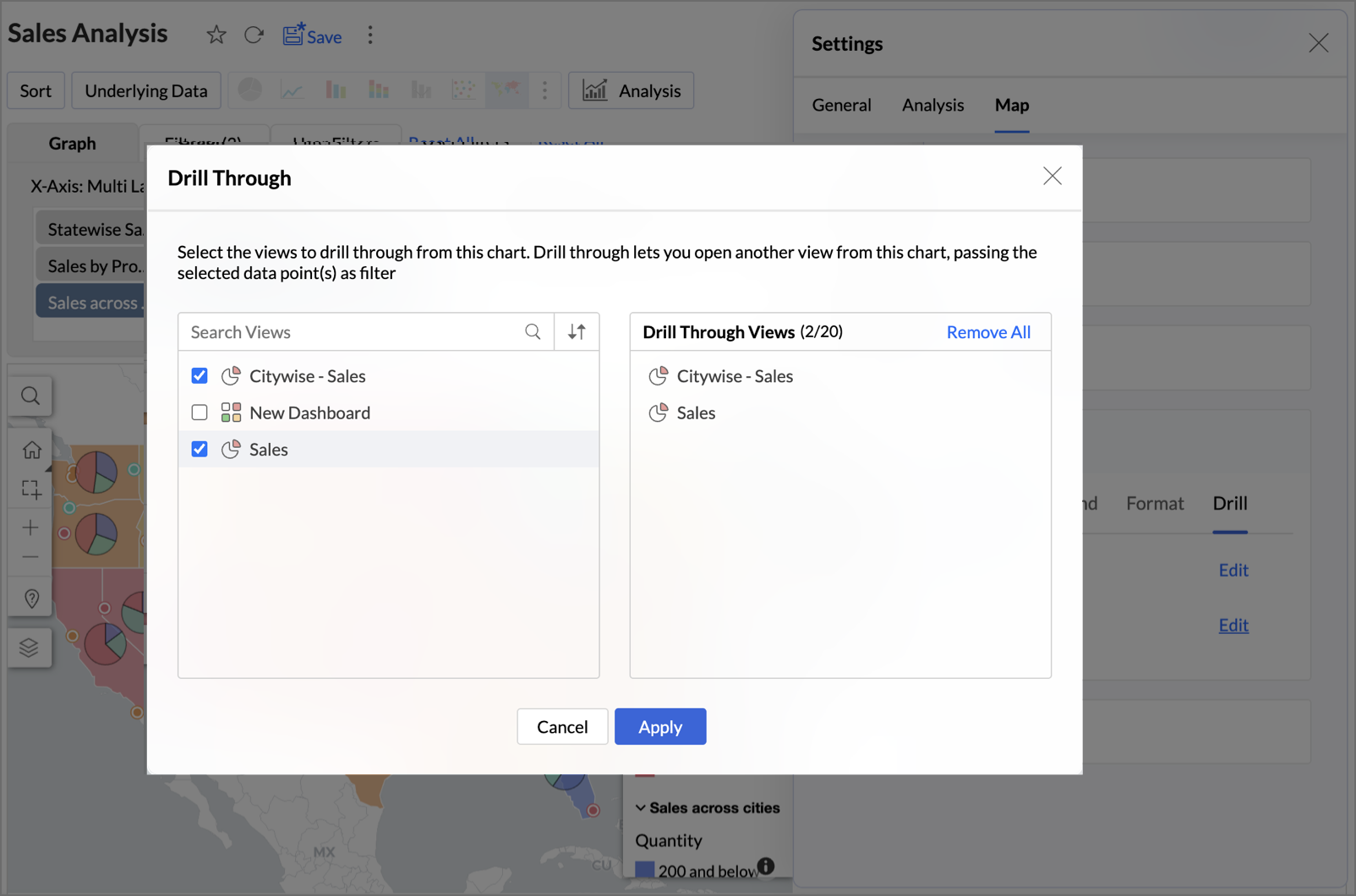Viewport: 1356px width, 896px height.
Task: Click the refresh icon near the title
Action: (254, 36)
